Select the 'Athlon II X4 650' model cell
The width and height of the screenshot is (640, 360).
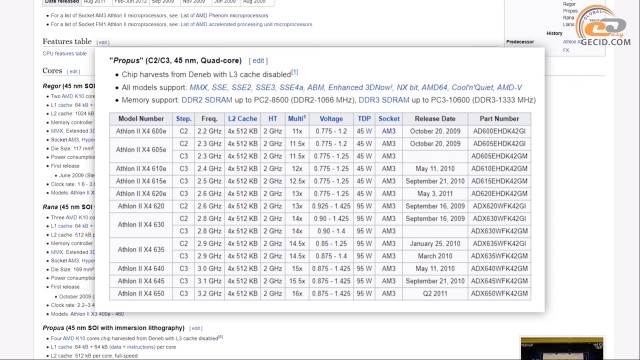coord(141,294)
